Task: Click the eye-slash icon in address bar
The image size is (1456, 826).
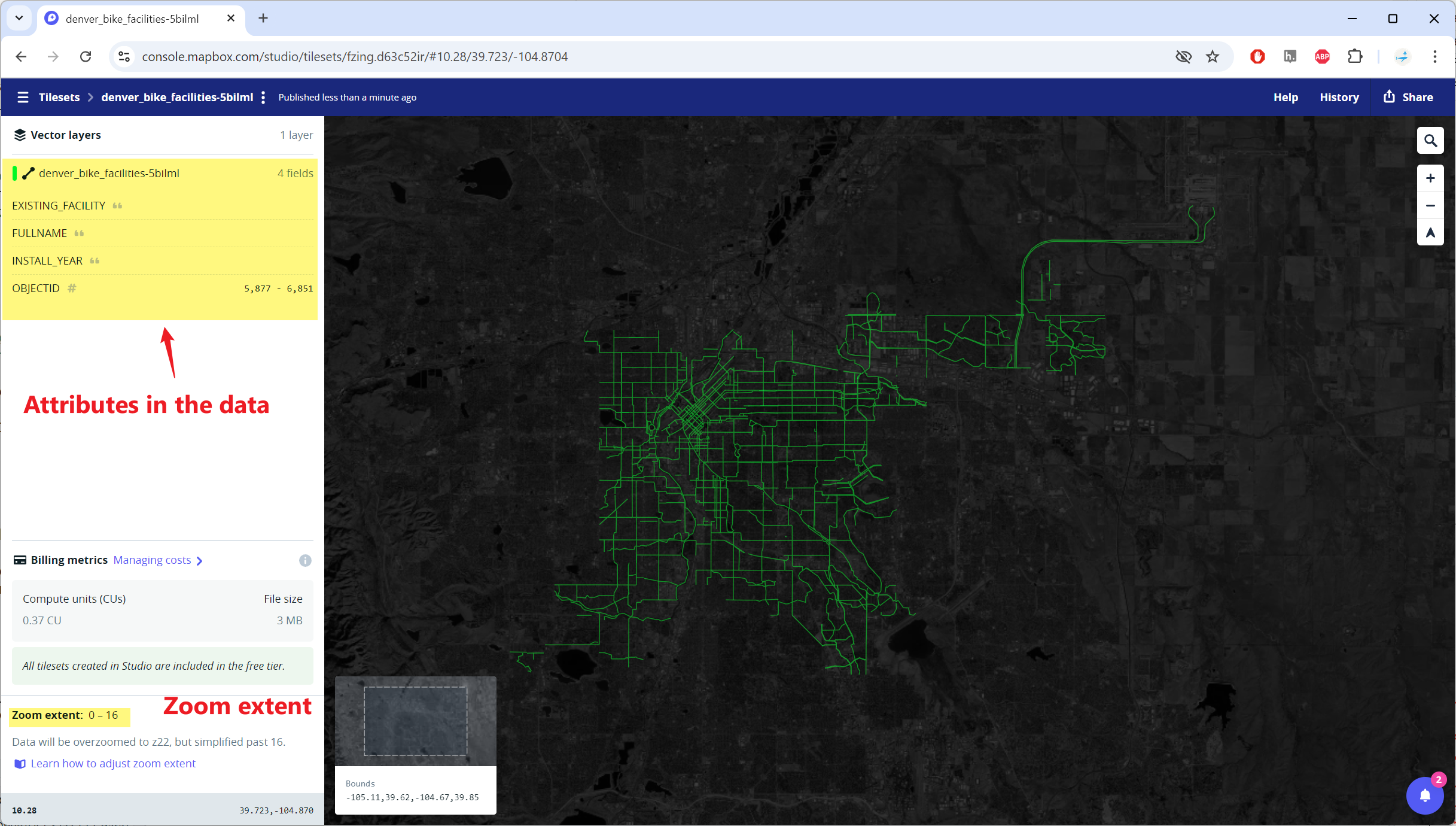Action: click(1183, 56)
